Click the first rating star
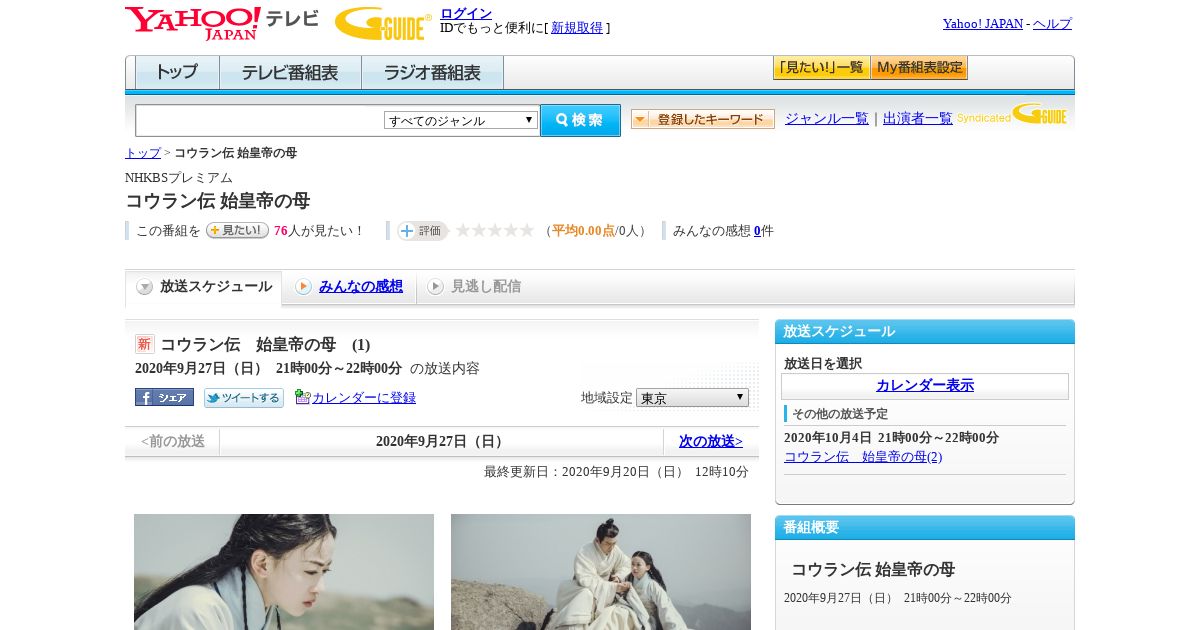Screen dimensions: 1200x630 (463, 230)
